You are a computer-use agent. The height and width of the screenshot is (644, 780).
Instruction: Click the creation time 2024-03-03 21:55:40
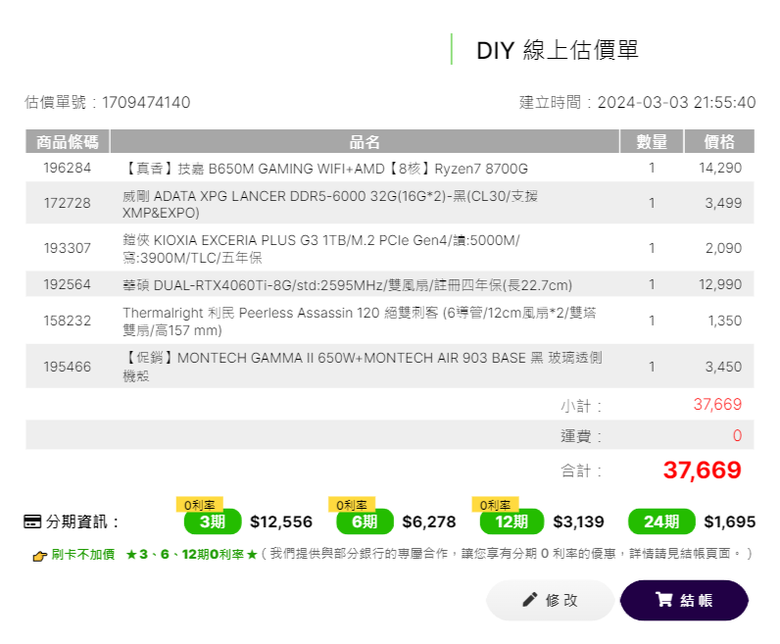677,102
